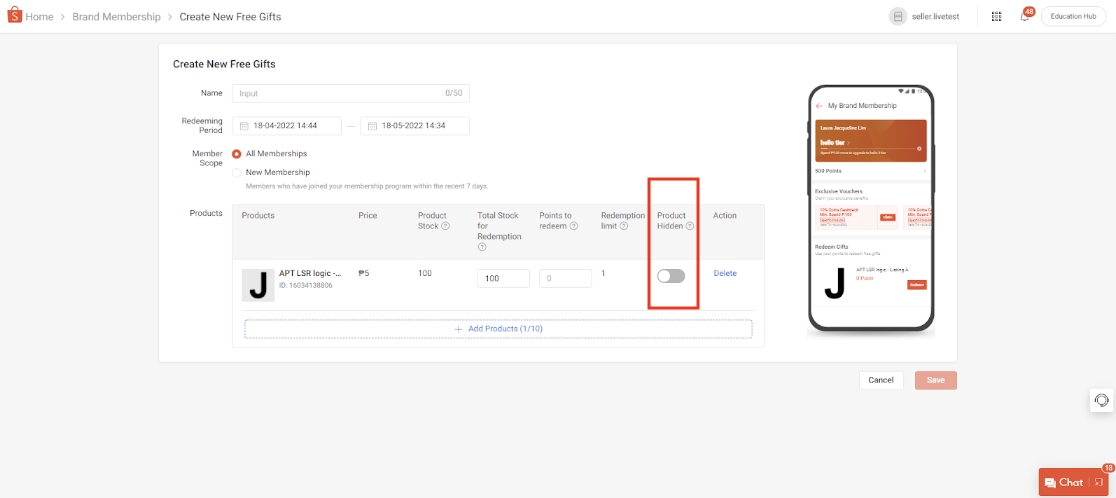
Task: Open the apps grid icon
Action: click(996, 16)
